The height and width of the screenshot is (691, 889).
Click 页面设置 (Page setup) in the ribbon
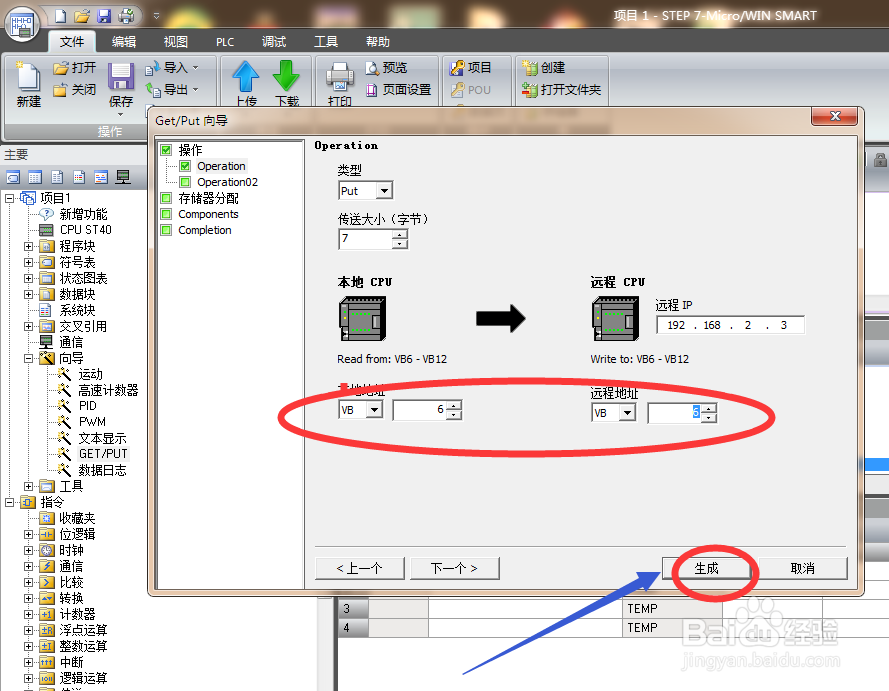[x=398, y=90]
